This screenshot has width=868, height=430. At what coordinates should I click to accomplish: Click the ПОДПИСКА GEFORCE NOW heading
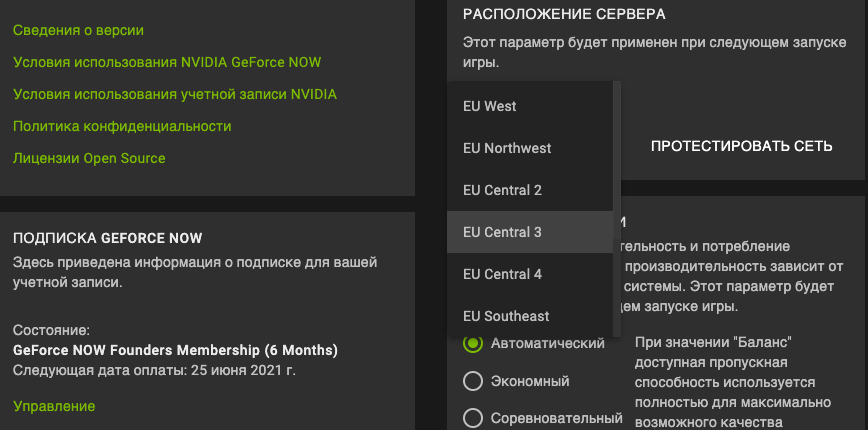107,239
